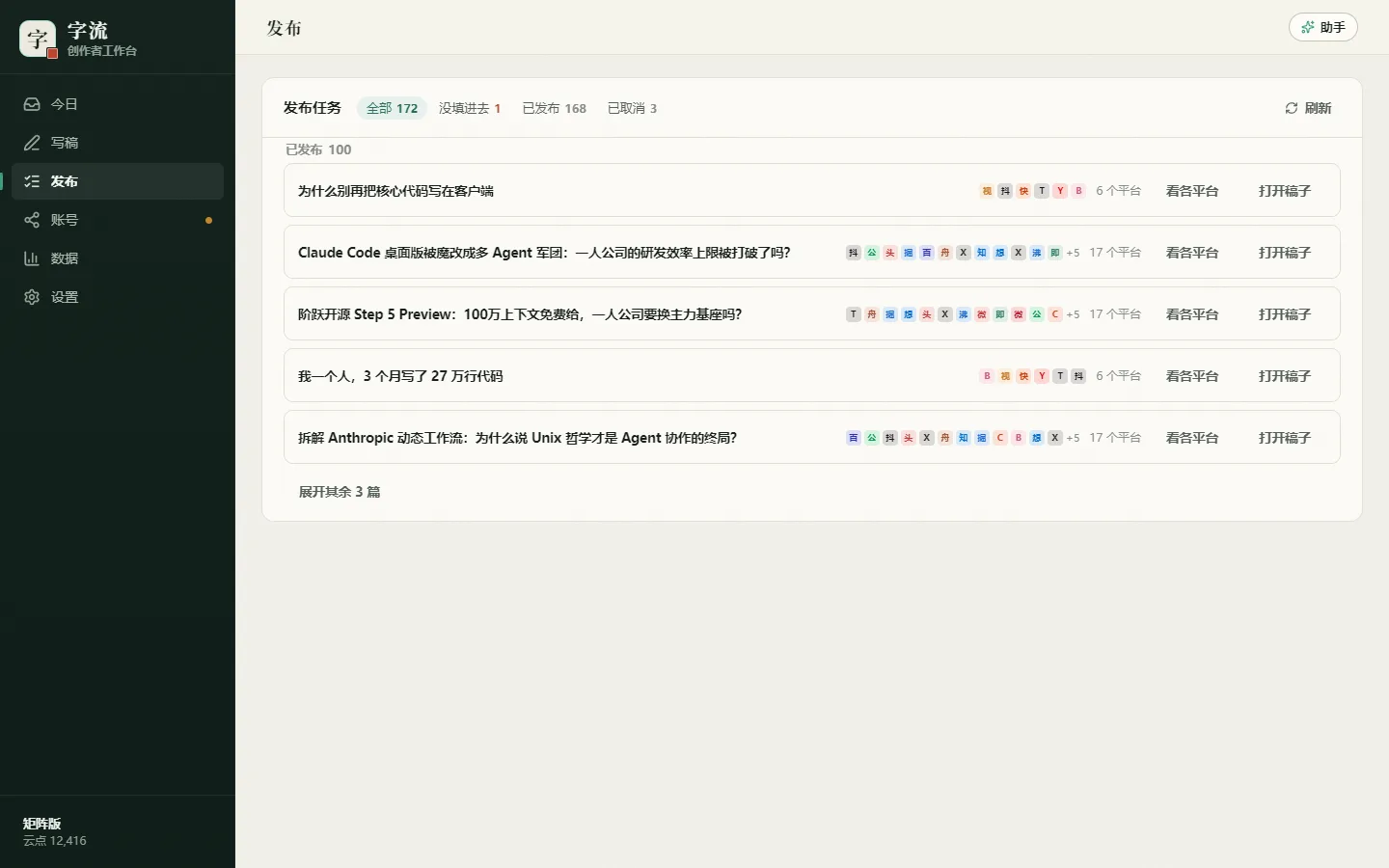Click the 抖 badge in the 我一个人 row
Viewport: 1389px width, 868px height.
(1078, 376)
